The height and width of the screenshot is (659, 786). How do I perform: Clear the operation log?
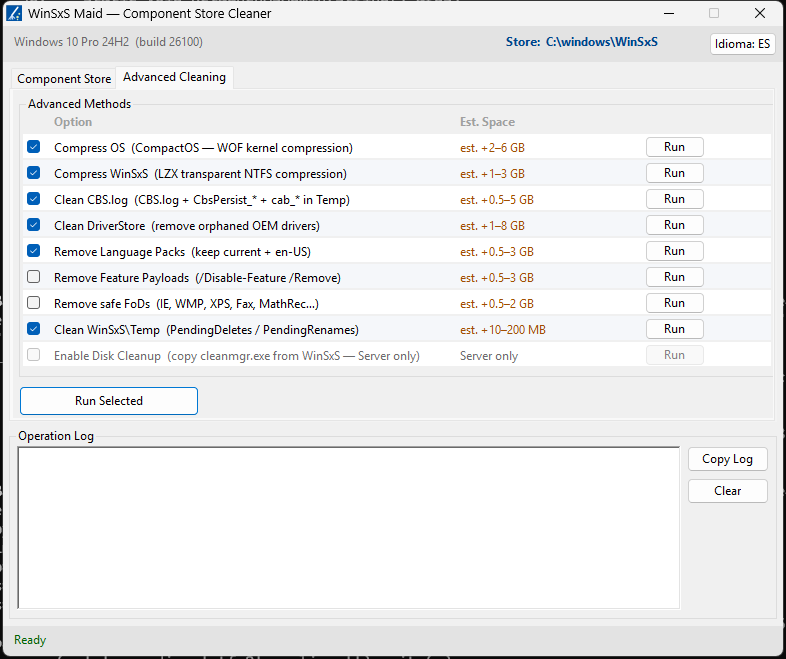[727, 491]
